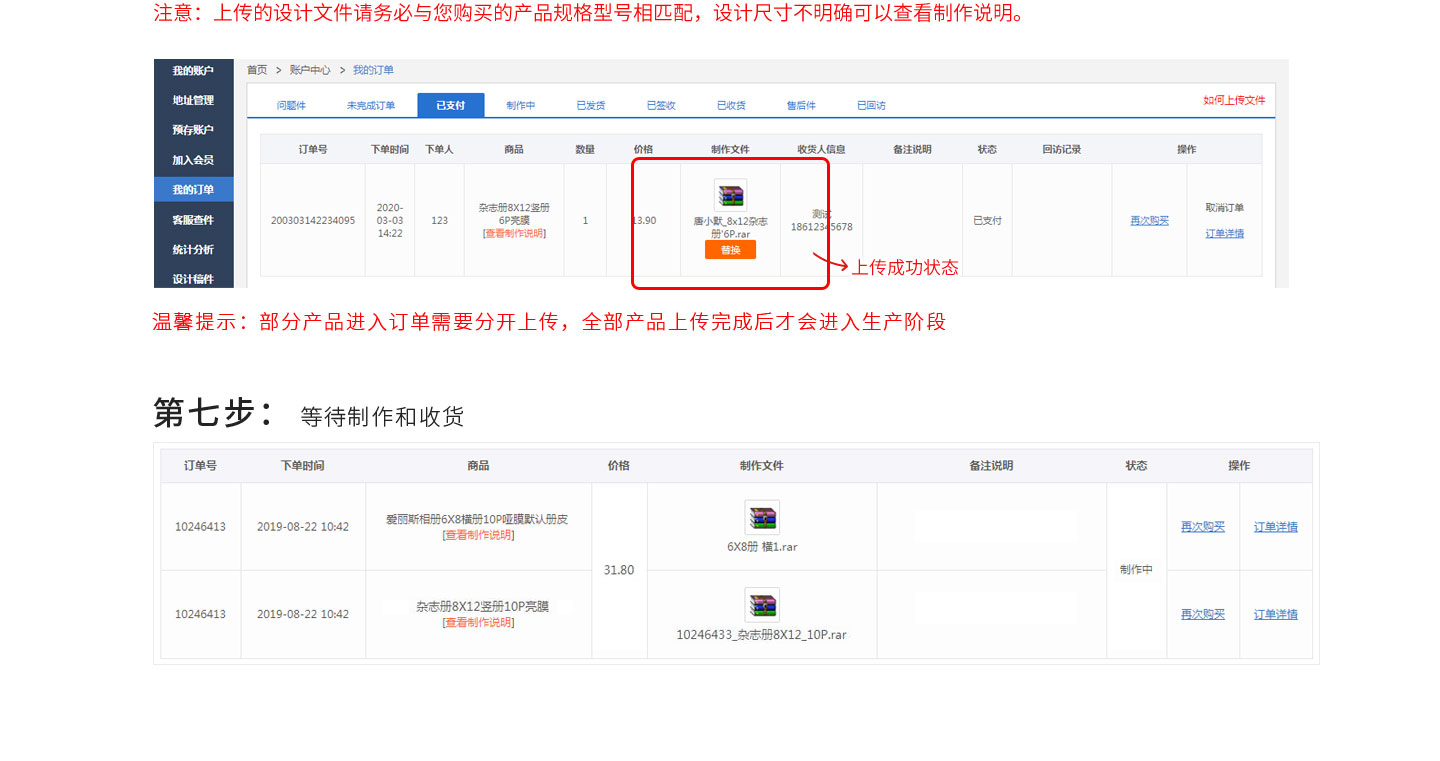Image resolution: width=1440 pixels, height=761 pixels.
Task: Click the 回访记录 column header
Action: point(1061,149)
